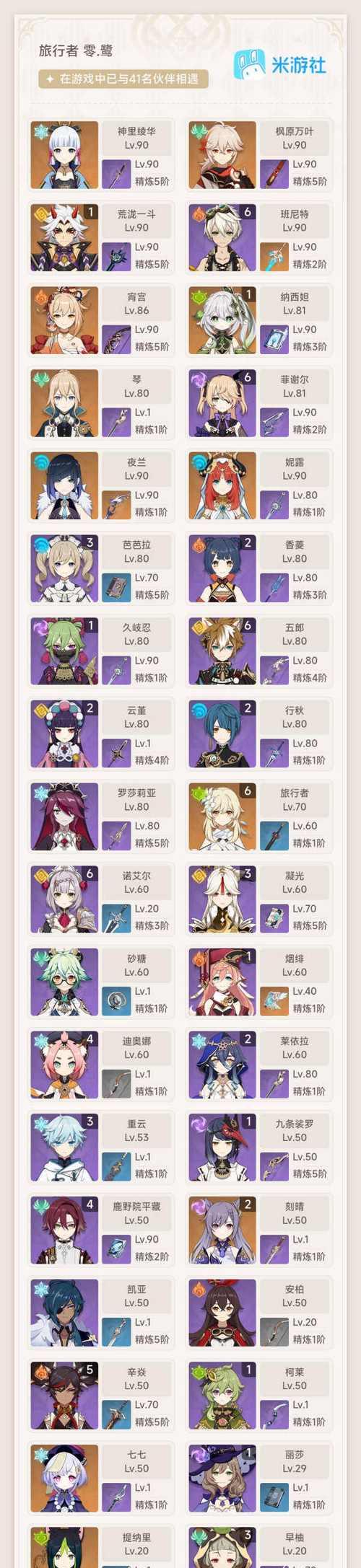Open 妮露's character portrait
361x1568 pixels.
point(222,486)
